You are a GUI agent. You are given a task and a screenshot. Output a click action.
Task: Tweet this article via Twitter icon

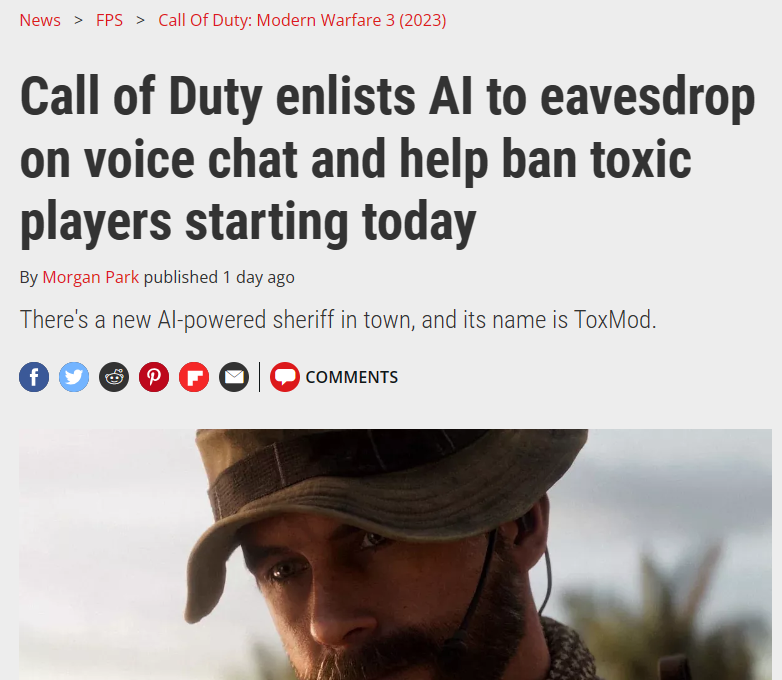pos(74,377)
